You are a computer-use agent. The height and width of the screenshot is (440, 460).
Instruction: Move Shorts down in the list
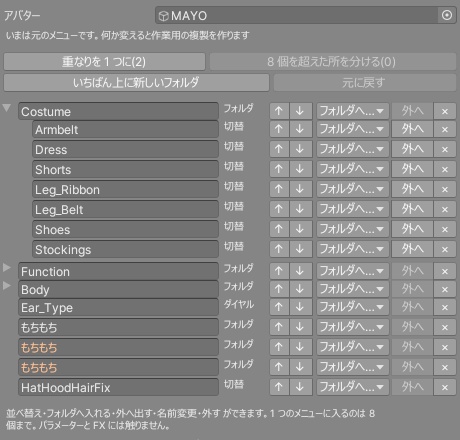click(300, 169)
